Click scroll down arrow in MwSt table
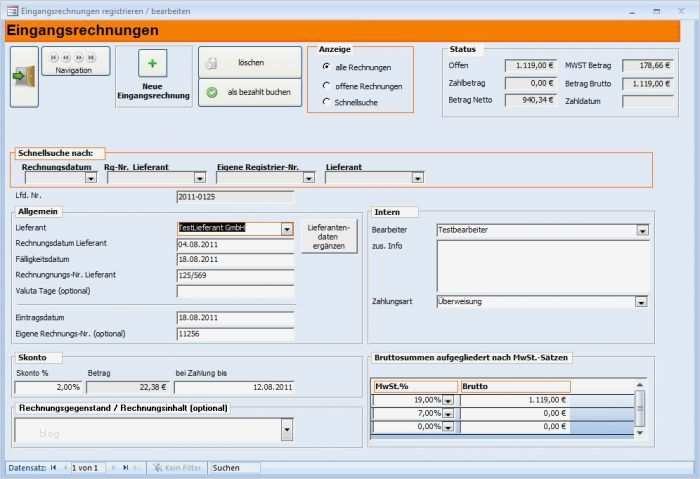Screen dimensions: 700x479 (x=640, y=433)
